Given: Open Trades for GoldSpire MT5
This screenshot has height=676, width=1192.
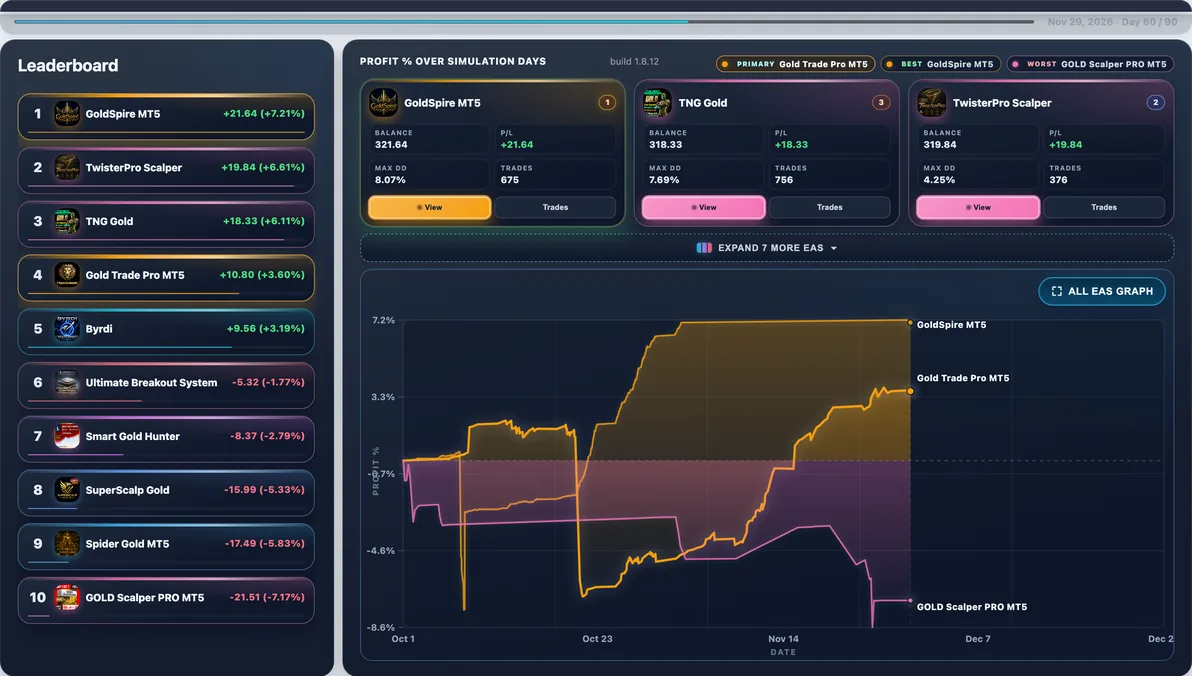Looking at the screenshot, I should click(x=555, y=208).
